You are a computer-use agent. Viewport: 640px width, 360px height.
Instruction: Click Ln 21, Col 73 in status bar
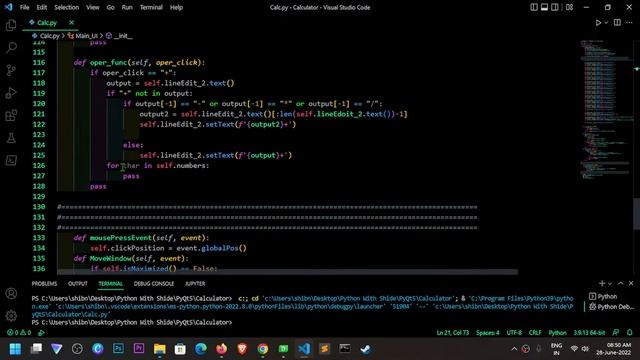[453, 333]
